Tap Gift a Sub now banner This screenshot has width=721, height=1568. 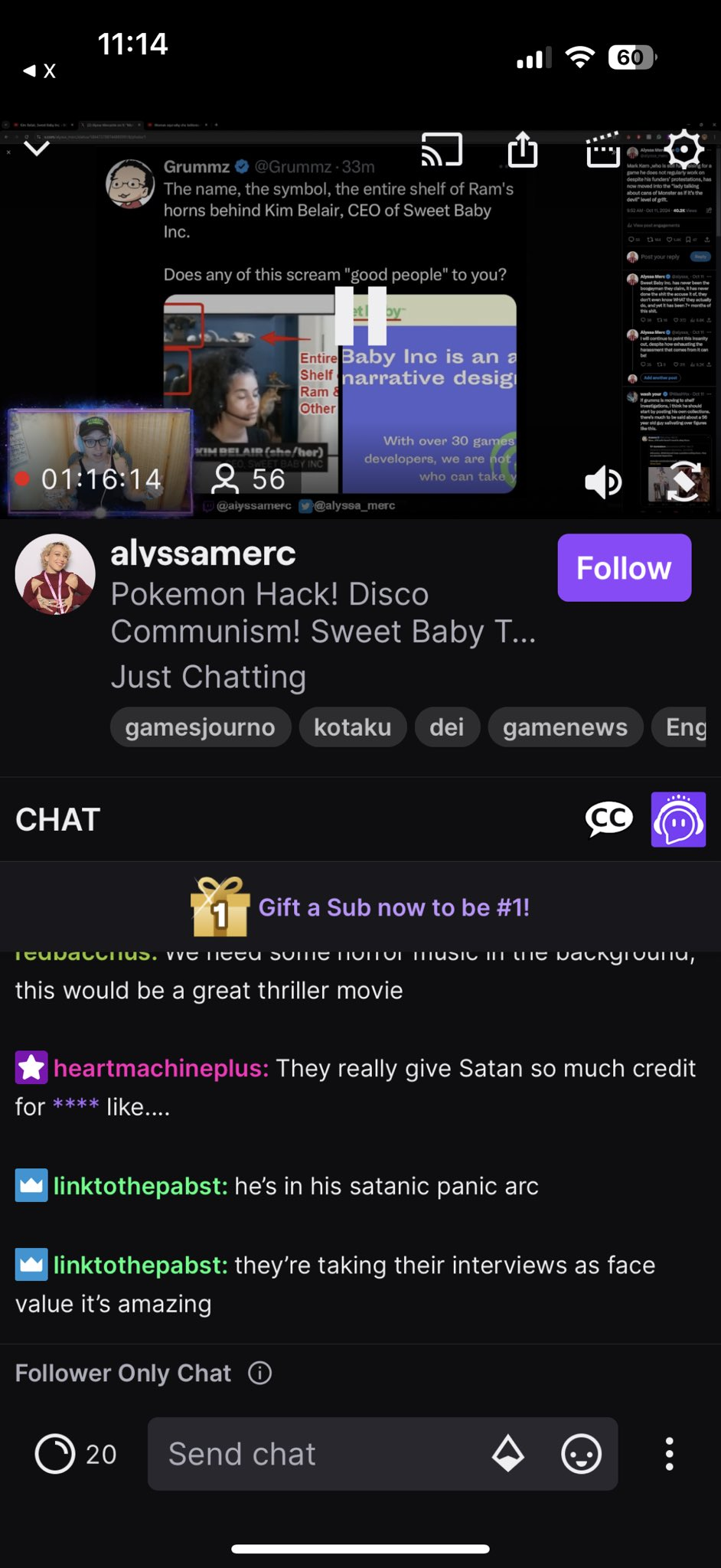coord(360,907)
